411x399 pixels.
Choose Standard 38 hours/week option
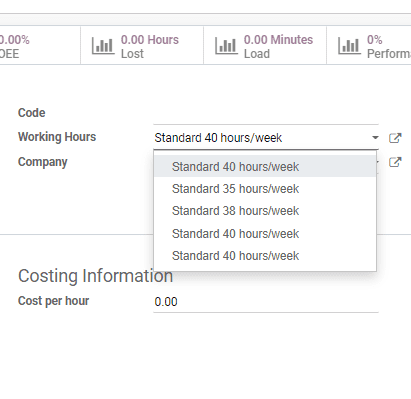(x=265, y=211)
